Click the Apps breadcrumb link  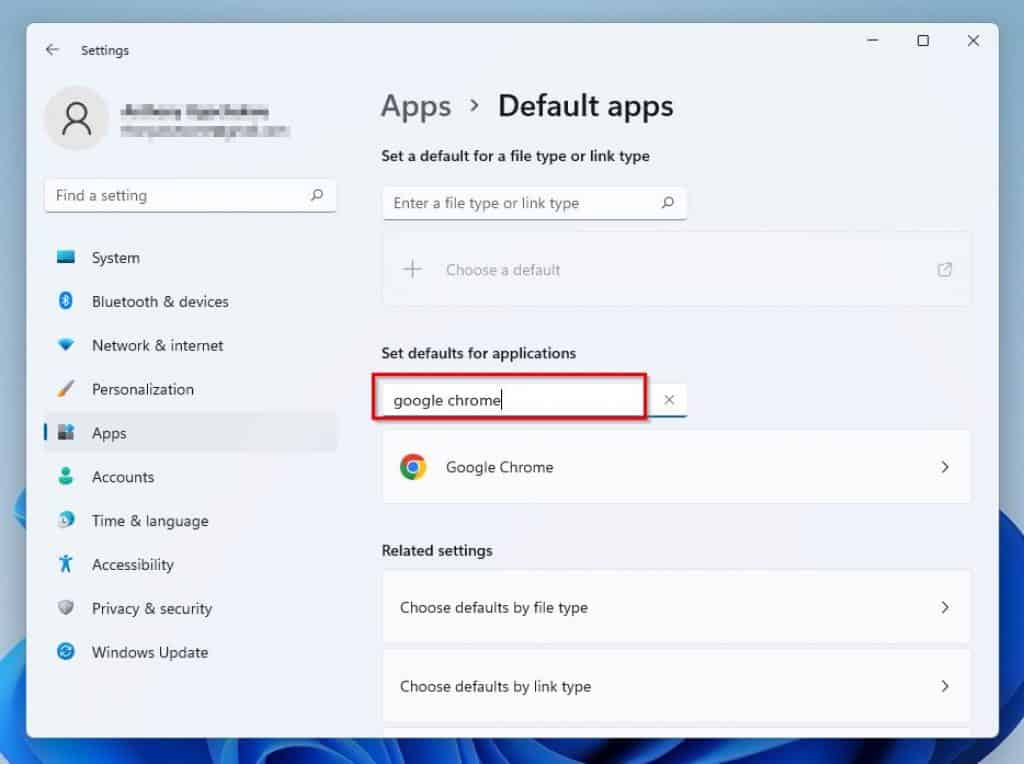(416, 106)
